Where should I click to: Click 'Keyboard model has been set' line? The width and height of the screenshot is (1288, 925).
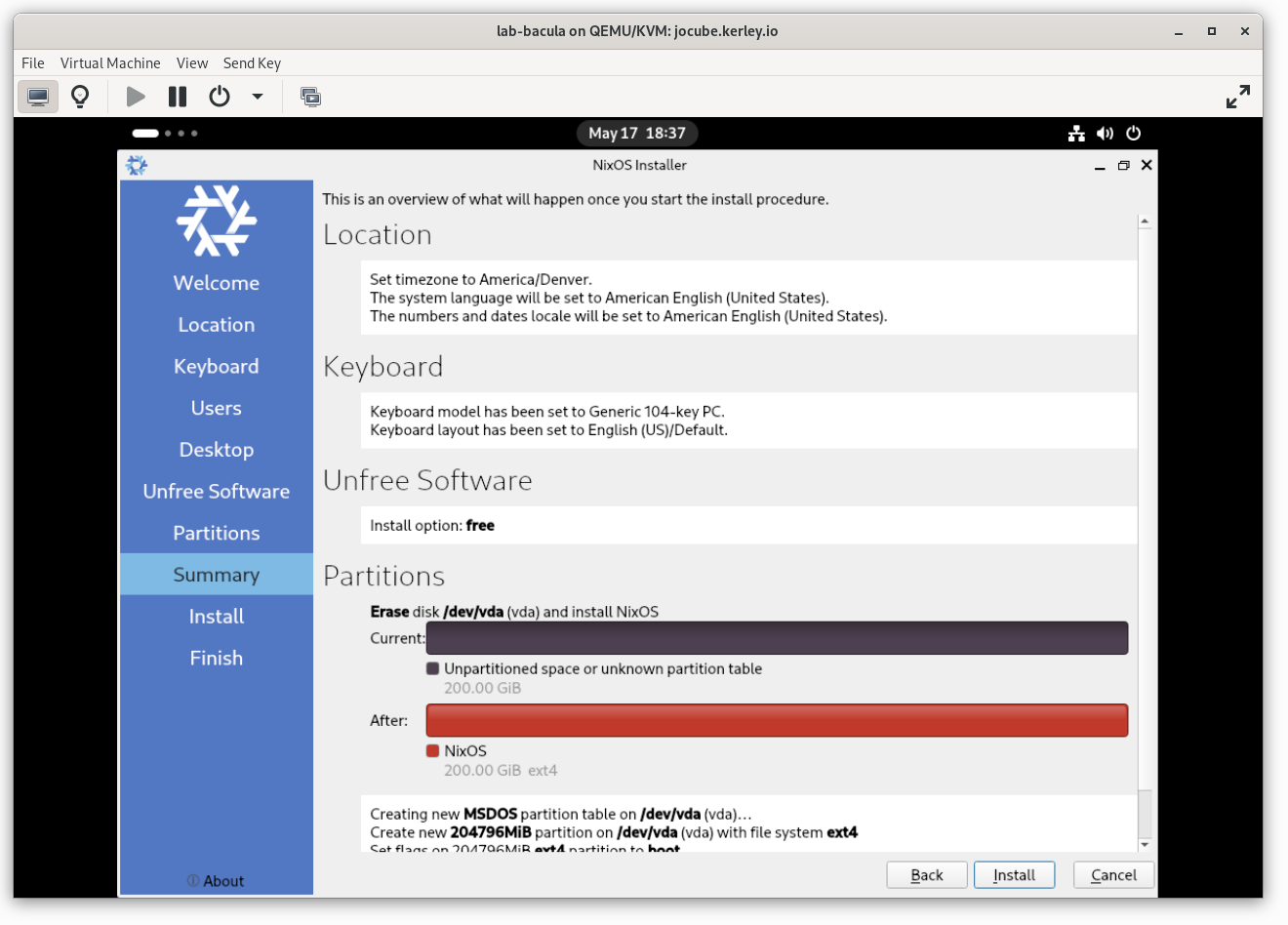547,412
